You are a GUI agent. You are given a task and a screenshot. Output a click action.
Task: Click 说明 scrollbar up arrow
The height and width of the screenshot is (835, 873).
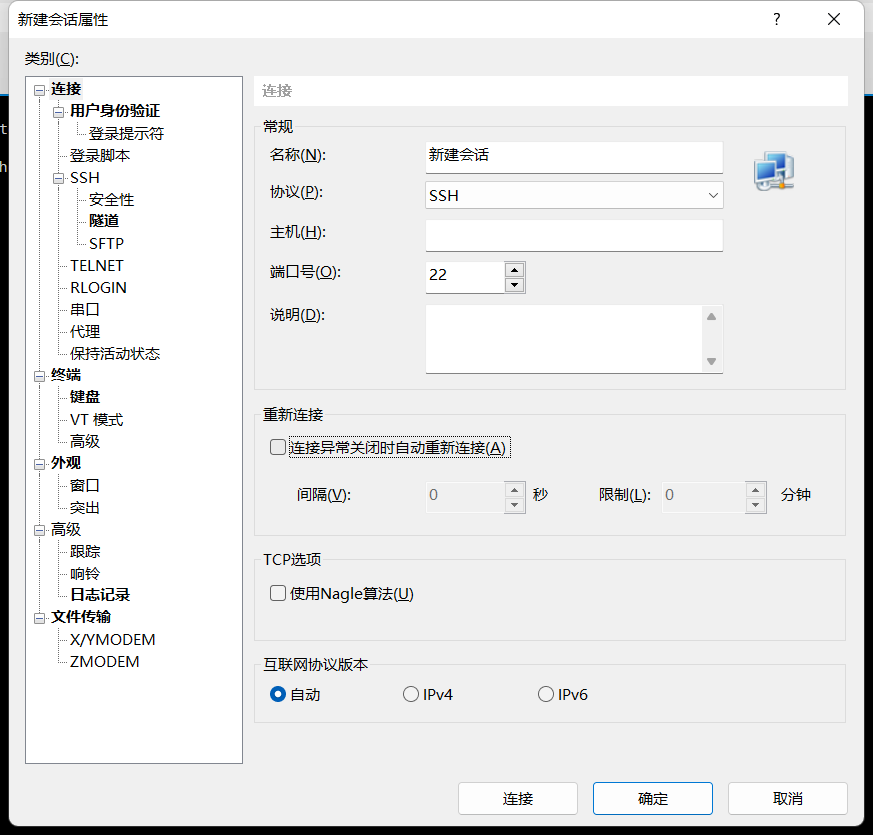pyautogui.click(x=711, y=317)
